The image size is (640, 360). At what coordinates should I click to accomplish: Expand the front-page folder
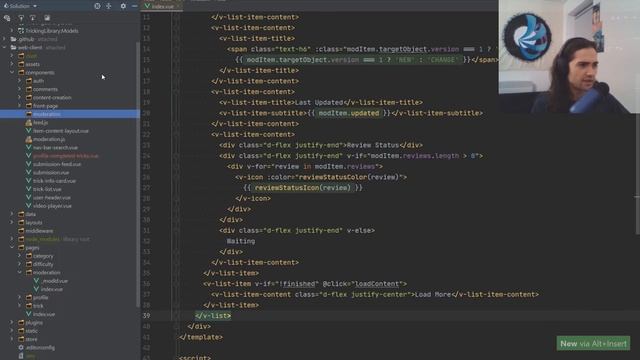tap(19, 106)
